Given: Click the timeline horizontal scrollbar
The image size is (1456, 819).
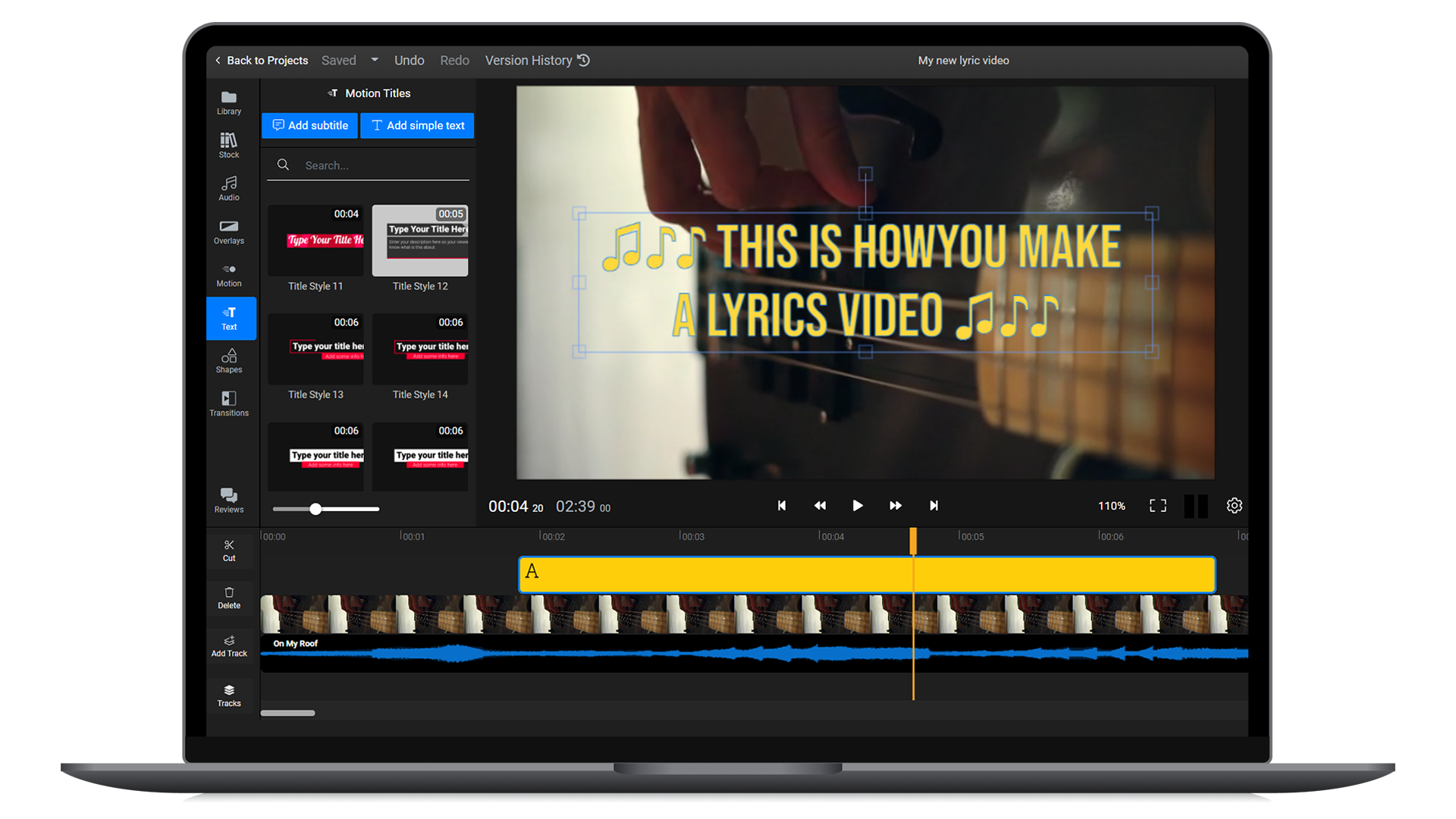Looking at the screenshot, I should click(x=287, y=713).
